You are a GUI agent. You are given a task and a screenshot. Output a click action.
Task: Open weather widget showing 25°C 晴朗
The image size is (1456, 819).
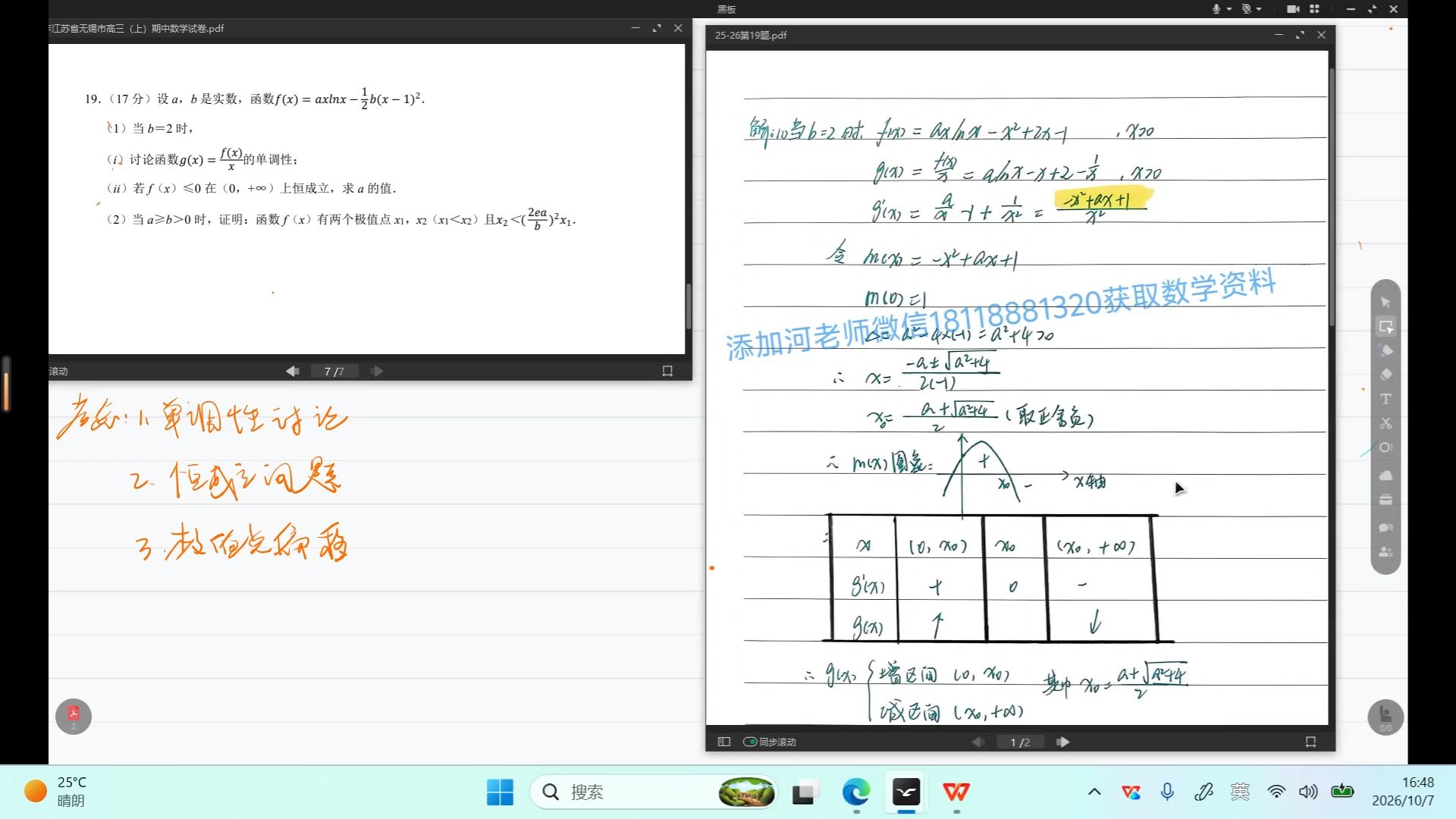click(55, 791)
